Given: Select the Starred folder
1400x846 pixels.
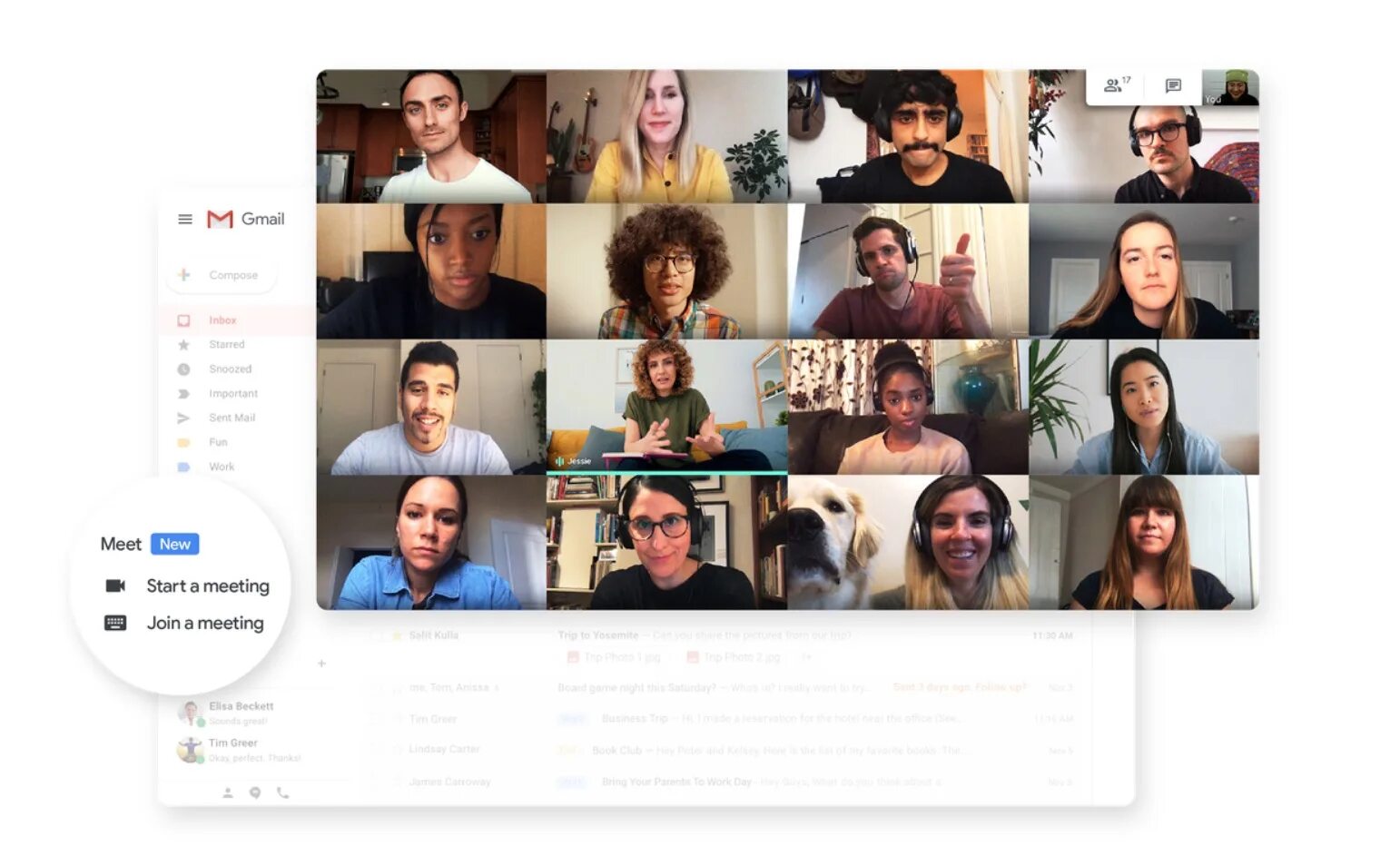Looking at the screenshot, I should pyautogui.click(x=226, y=345).
